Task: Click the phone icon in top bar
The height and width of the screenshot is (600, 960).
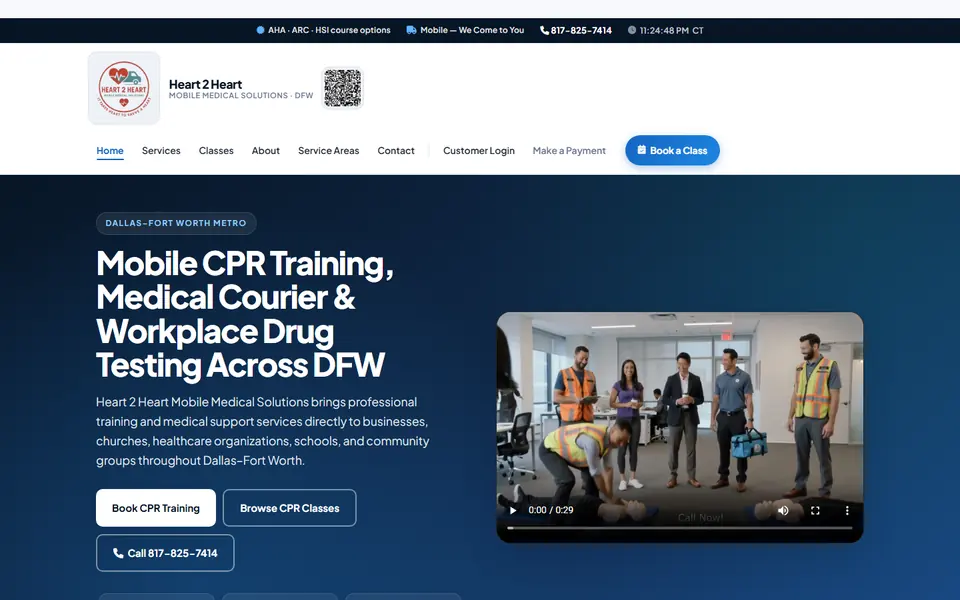Action: pyautogui.click(x=544, y=30)
